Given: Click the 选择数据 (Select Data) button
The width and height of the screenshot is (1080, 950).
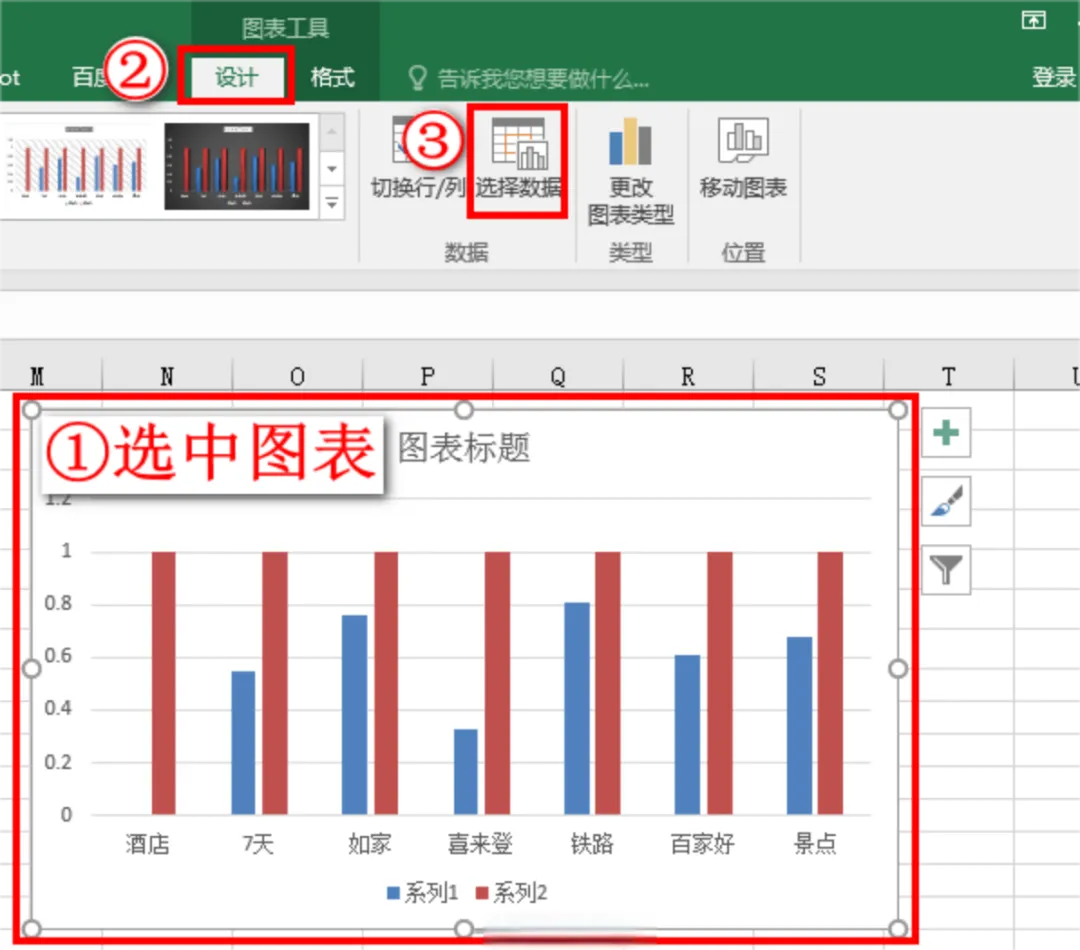Looking at the screenshot, I should [518, 159].
